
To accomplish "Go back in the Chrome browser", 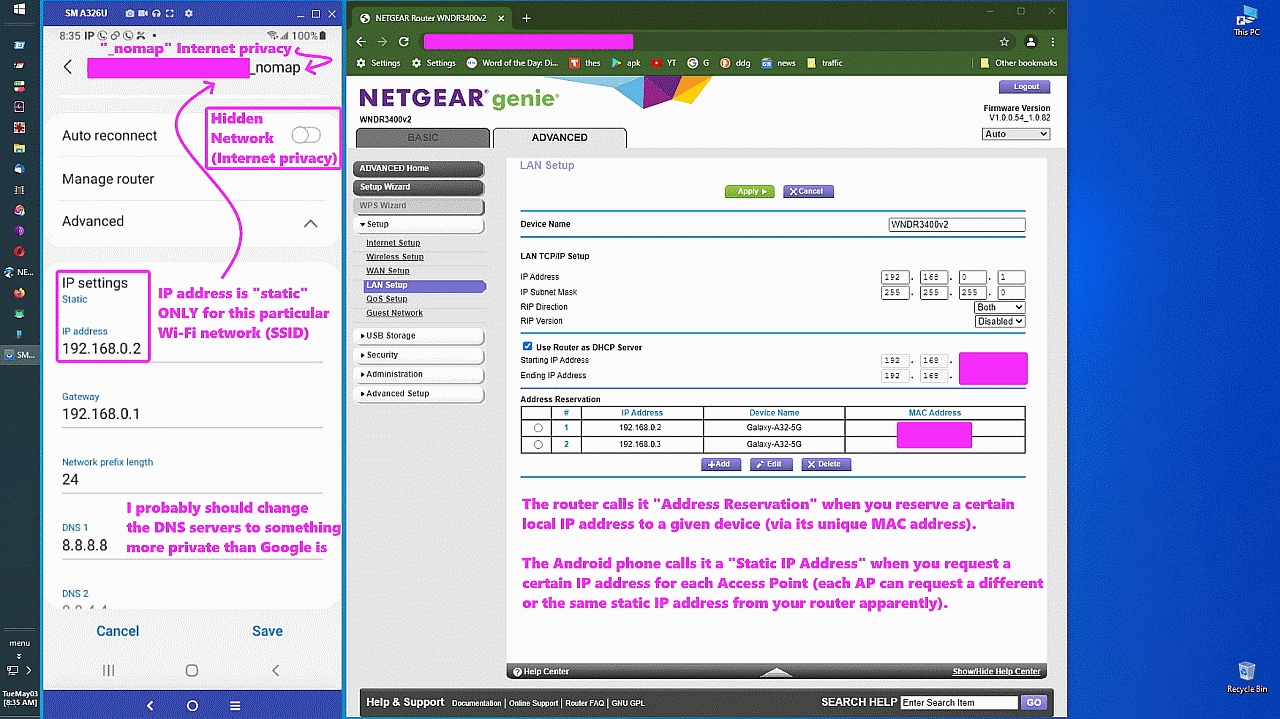I will pos(361,42).
